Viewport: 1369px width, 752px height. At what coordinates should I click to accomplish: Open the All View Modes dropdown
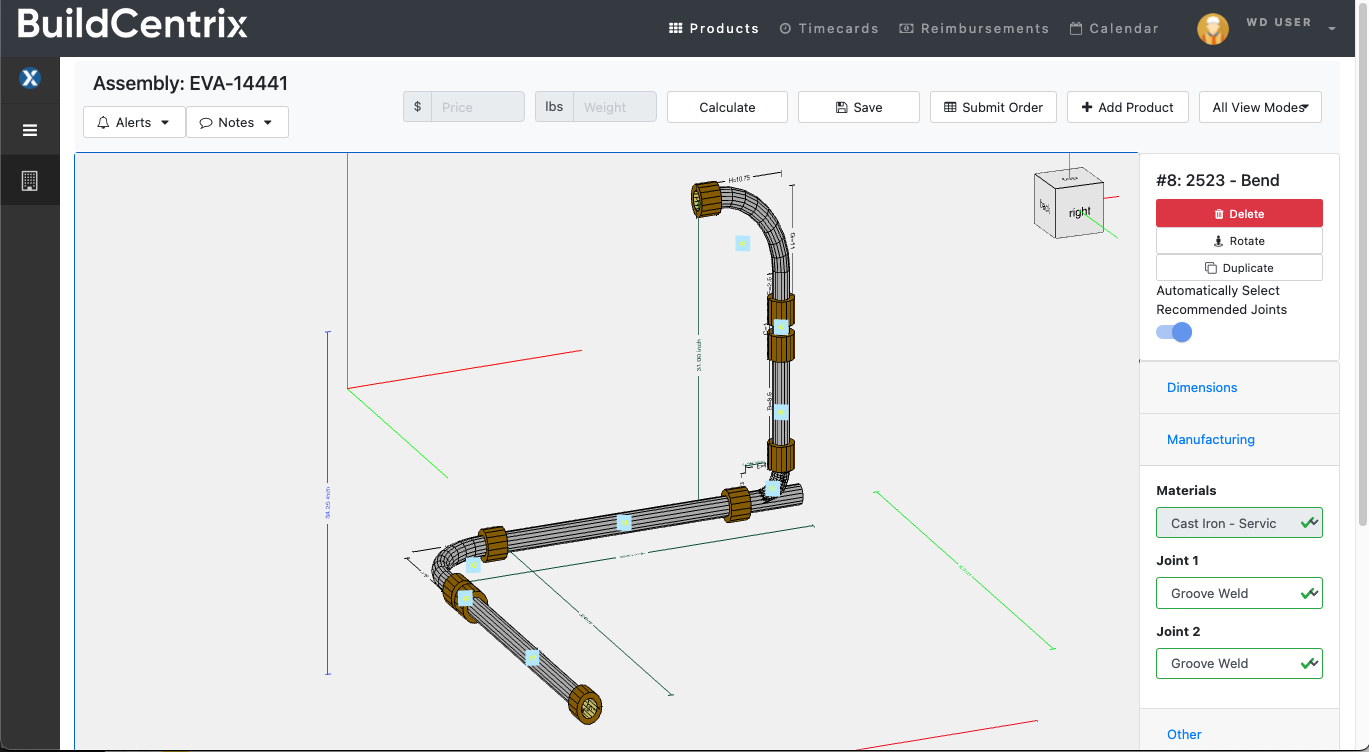pos(1260,107)
